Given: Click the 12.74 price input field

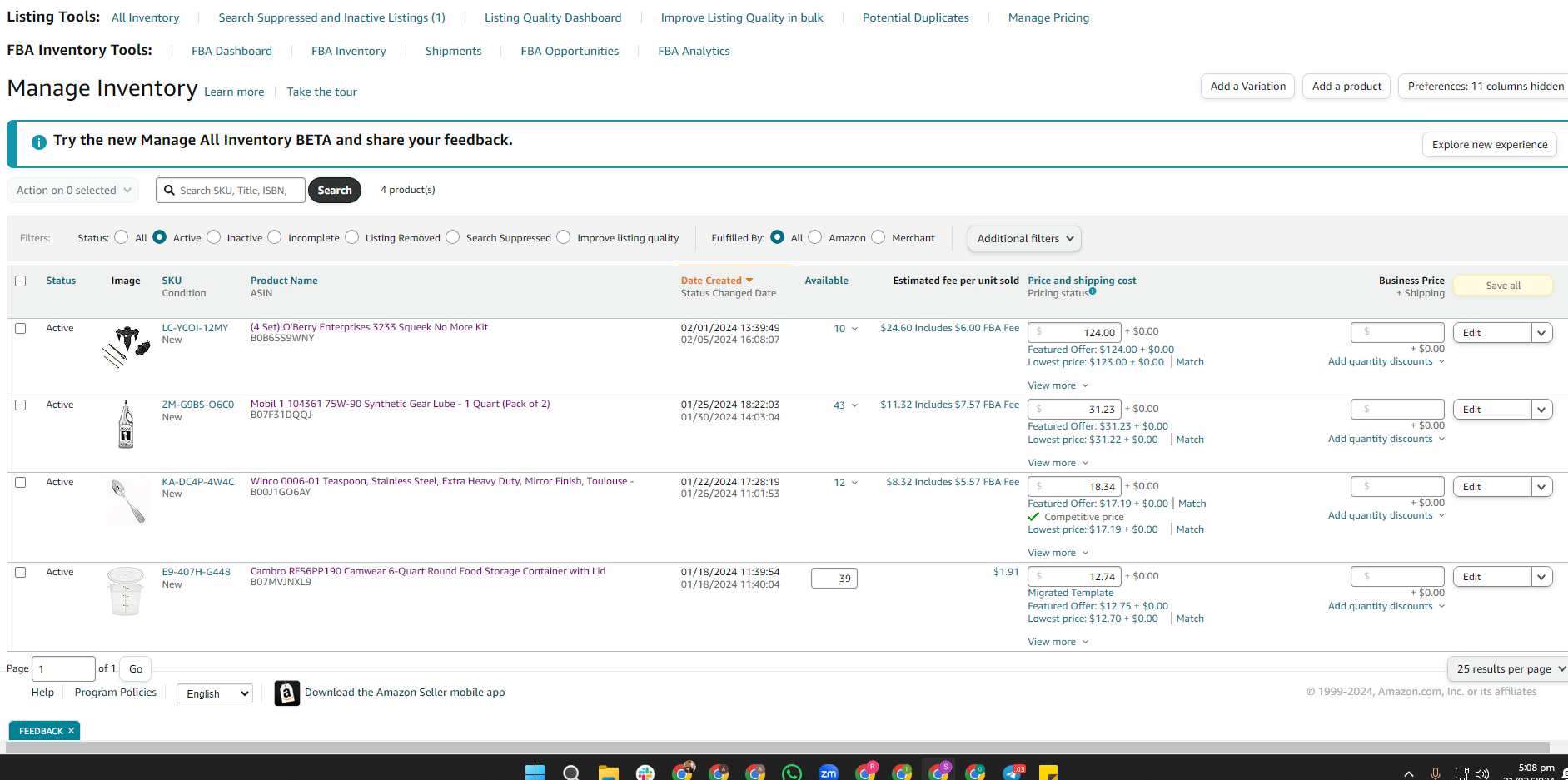Looking at the screenshot, I should [1074, 576].
